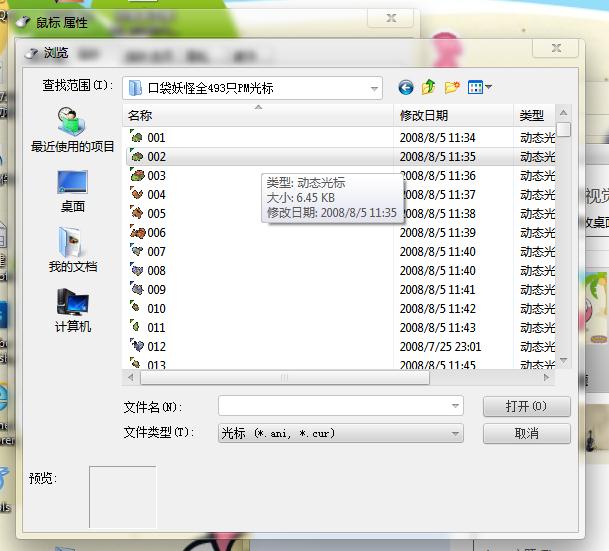Viewport: 609px width, 551px height.
Task: Click date 2008/8/5 11:34 of file 001
Action: click(x=437, y=138)
